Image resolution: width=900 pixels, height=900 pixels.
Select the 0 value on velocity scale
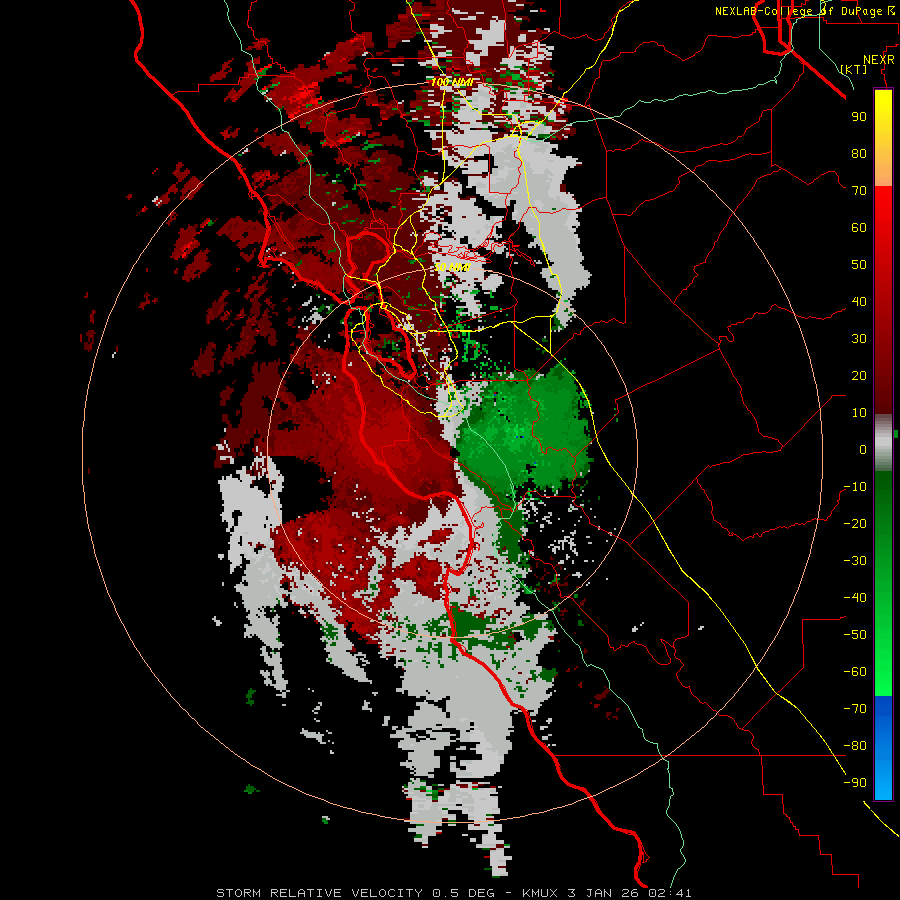click(x=863, y=449)
